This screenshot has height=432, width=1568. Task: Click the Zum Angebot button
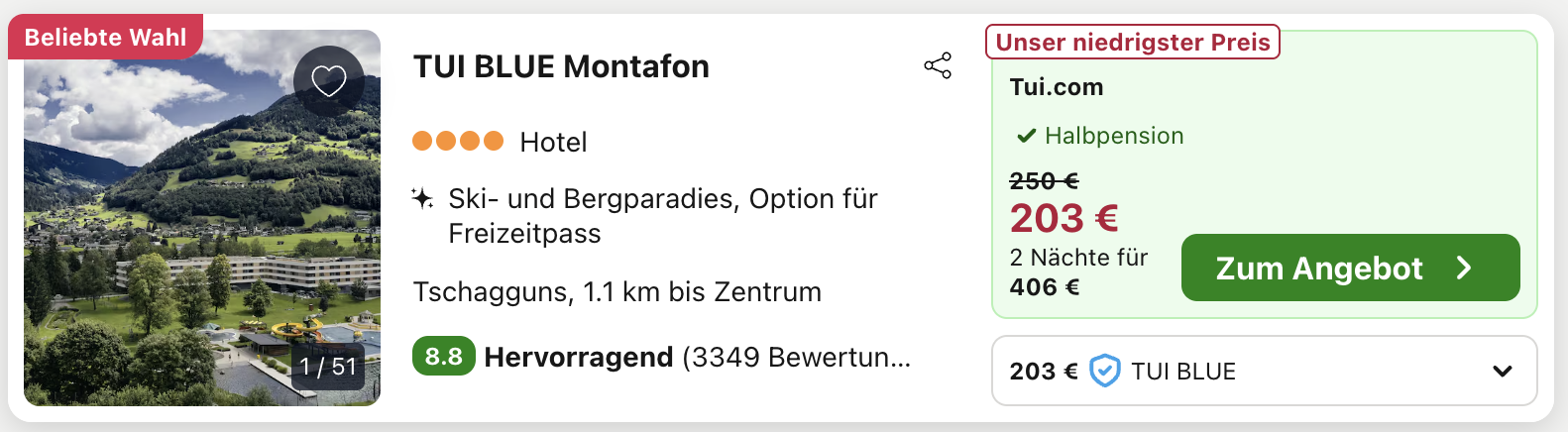(1350, 268)
